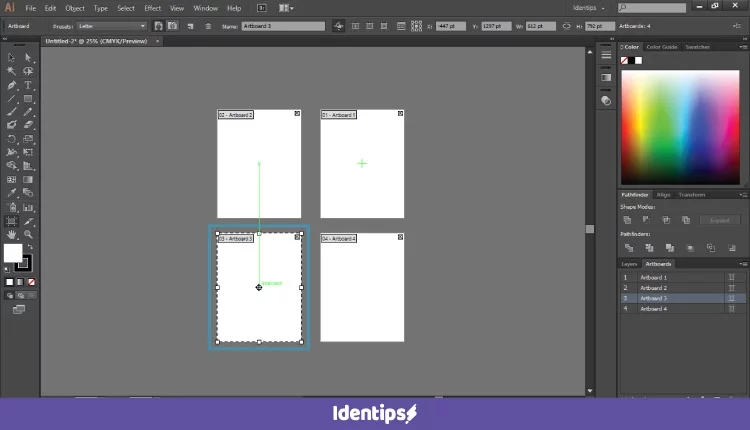Pick a color from the spectrum
The height and width of the screenshot is (430, 750).
coord(679,120)
